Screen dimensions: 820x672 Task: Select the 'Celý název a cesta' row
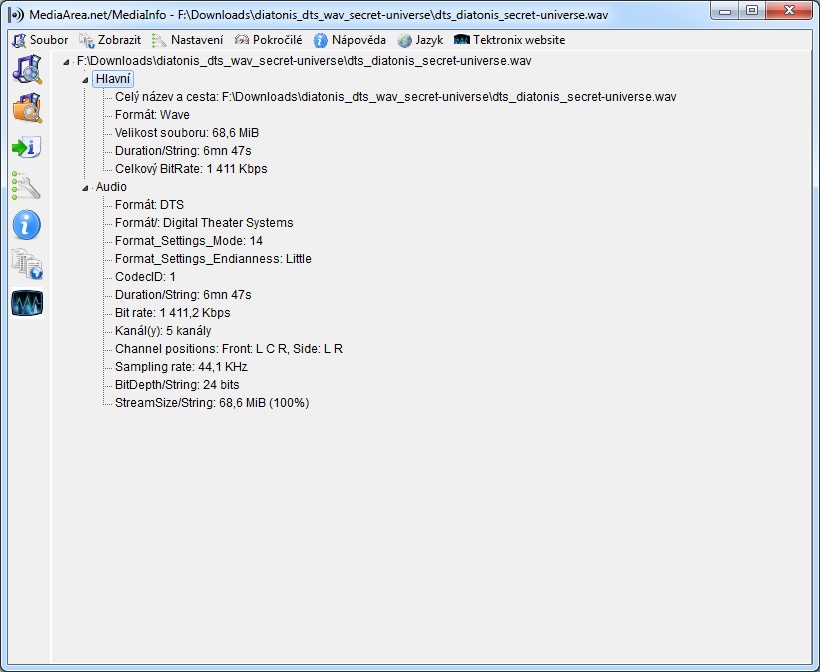coord(395,97)
